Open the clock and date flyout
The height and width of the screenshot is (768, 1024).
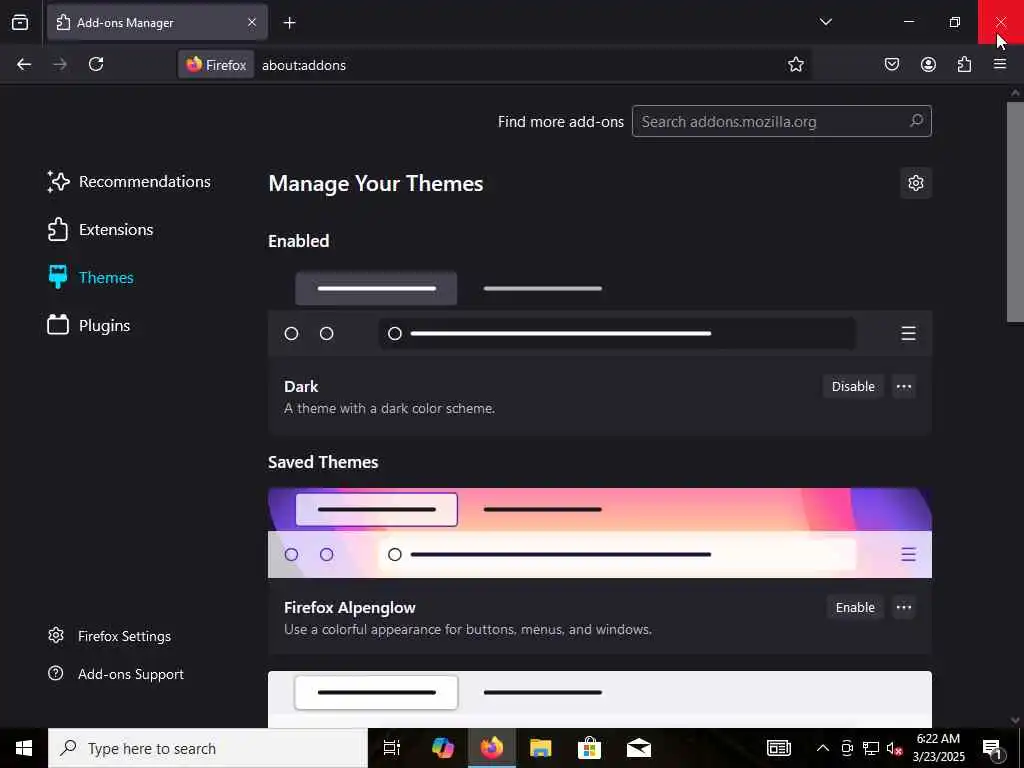[938, 748]
